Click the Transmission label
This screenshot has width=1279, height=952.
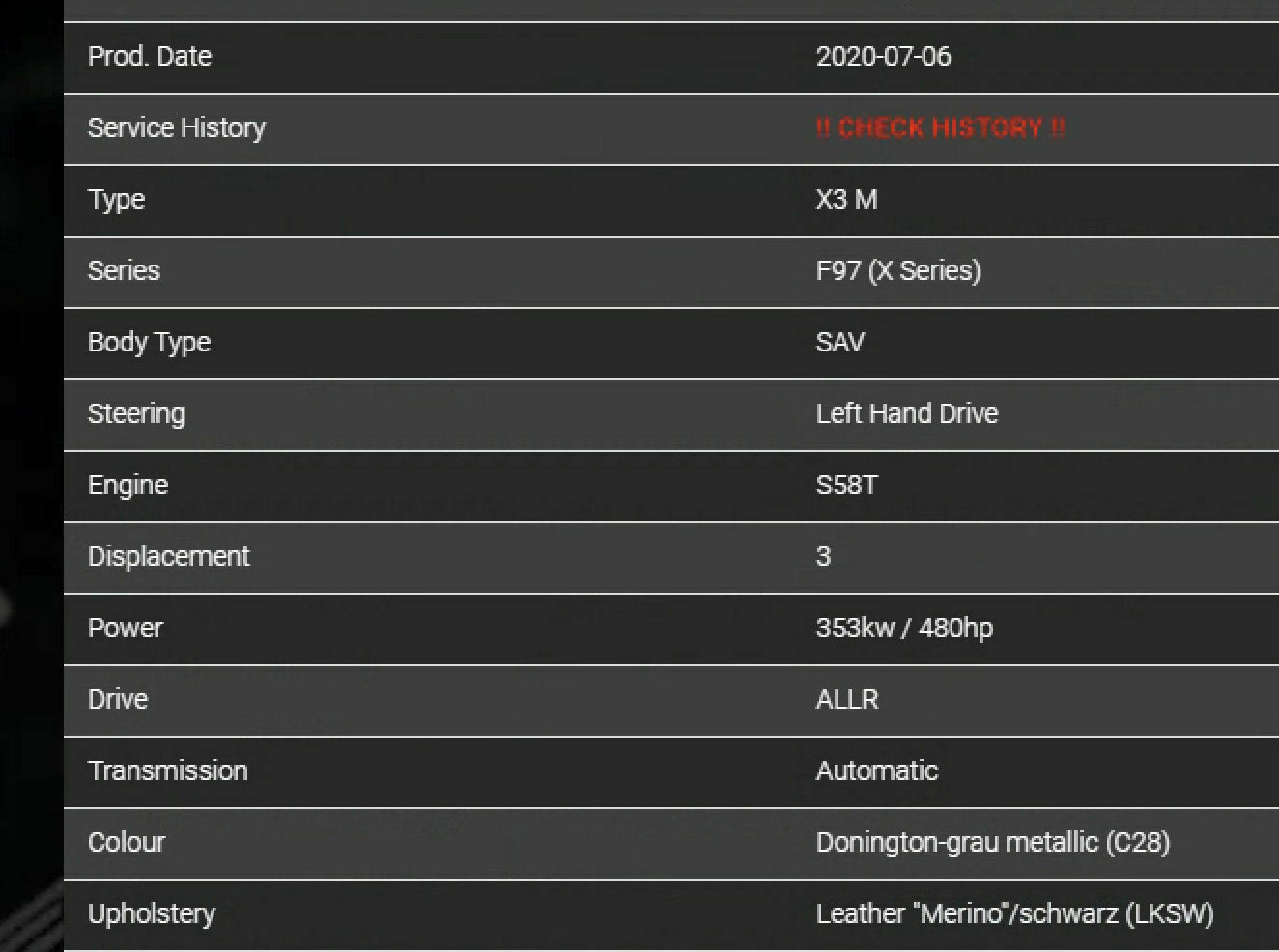(x=167, y=770)
